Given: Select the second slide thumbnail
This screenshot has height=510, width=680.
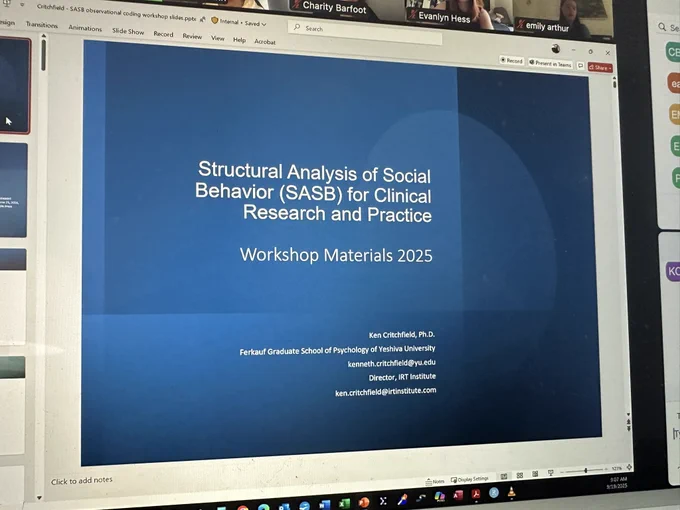Looking at the screenshot, I should coord(13,190).
